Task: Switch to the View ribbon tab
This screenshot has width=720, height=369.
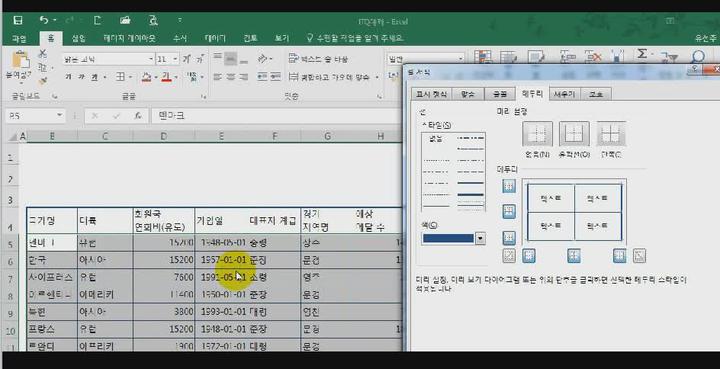Action: (281, 38)
